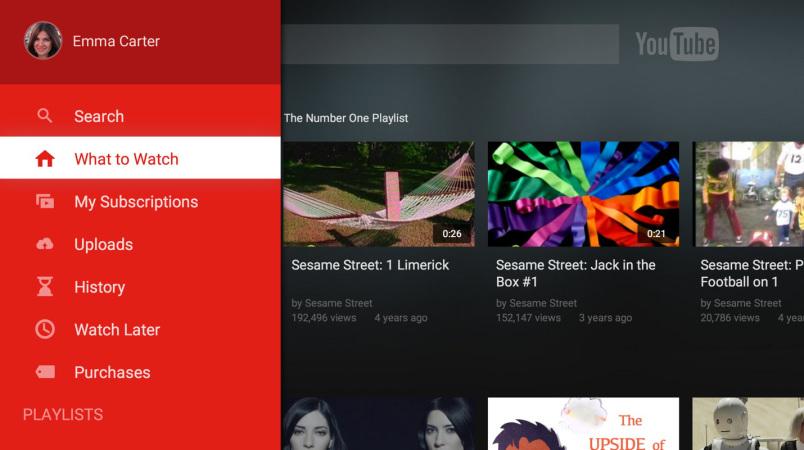Click the Watch Later clock icon
This screenshot has width=804, height=450.
[x=45, y=329]
